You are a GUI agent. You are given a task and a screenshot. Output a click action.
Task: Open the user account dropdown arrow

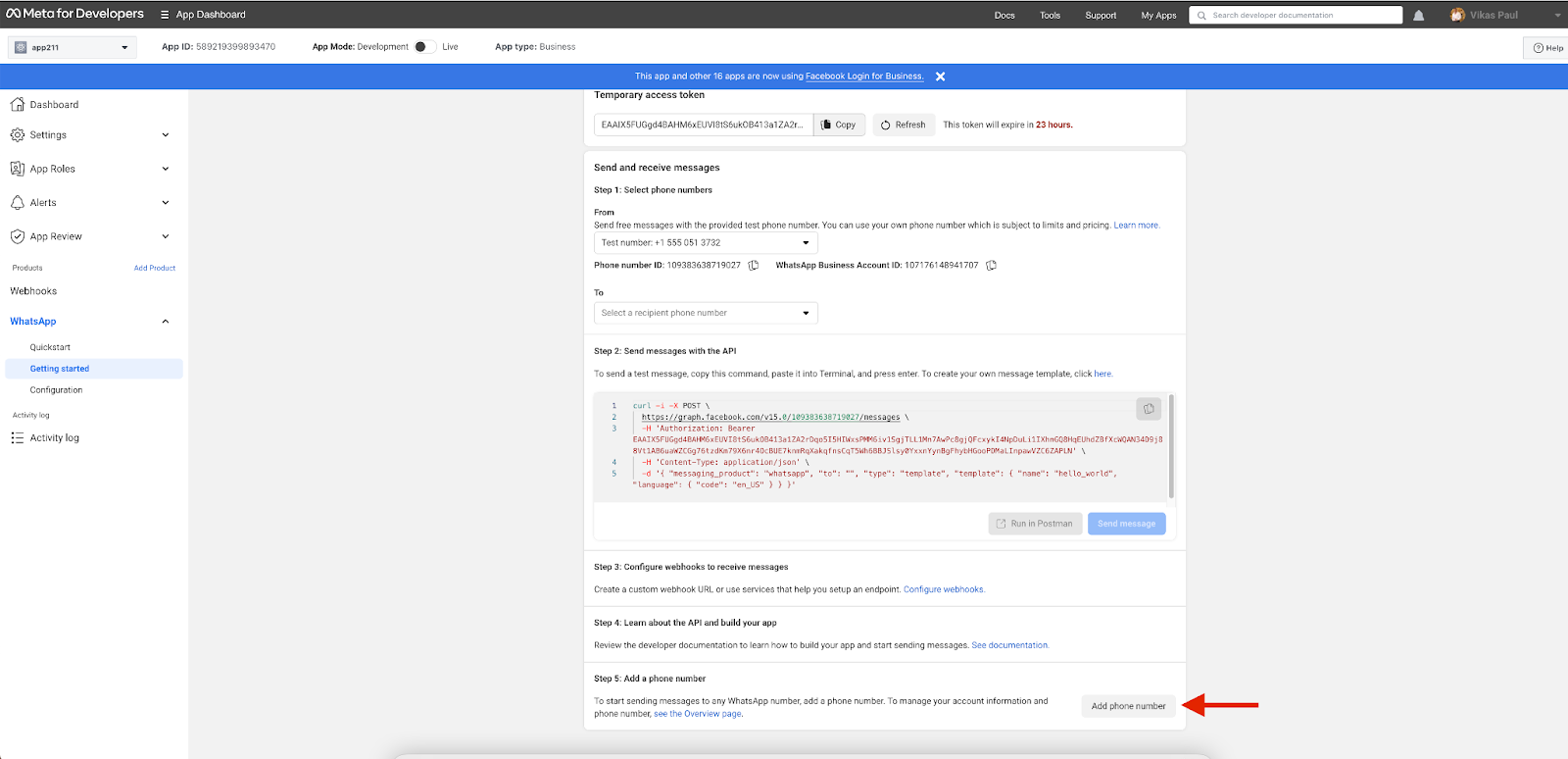click(x=1557, y=15)
